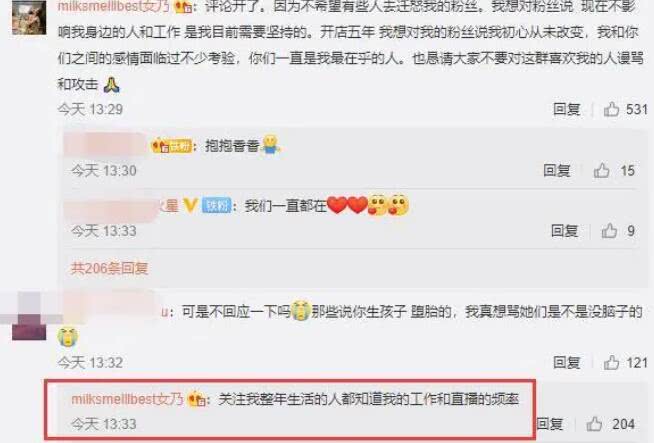Expand 共206条回复 replies
This screenshot has height=443, width=654.
pyautogui.click(x=109, y=268)
